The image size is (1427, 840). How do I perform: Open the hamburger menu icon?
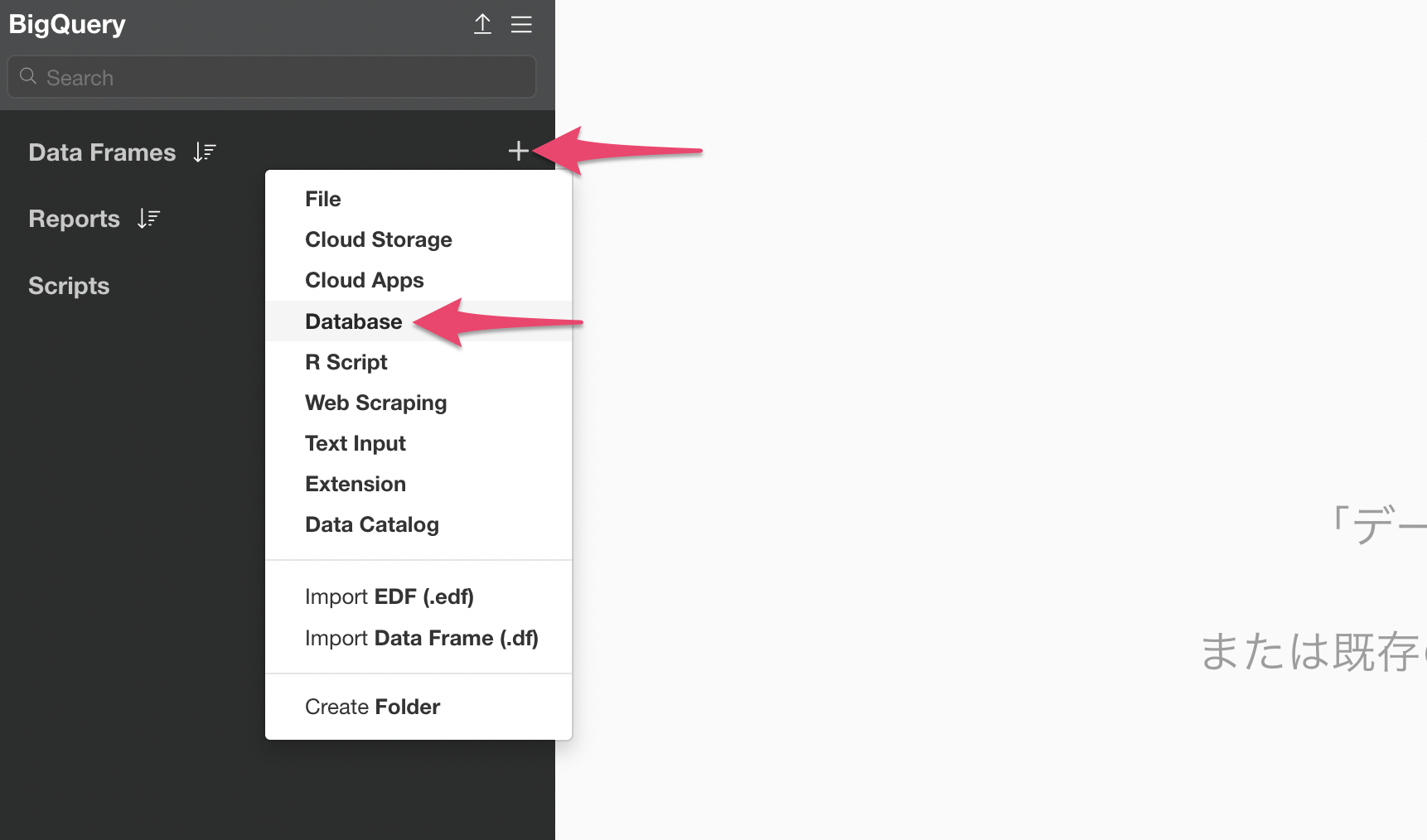pos(521,24)
